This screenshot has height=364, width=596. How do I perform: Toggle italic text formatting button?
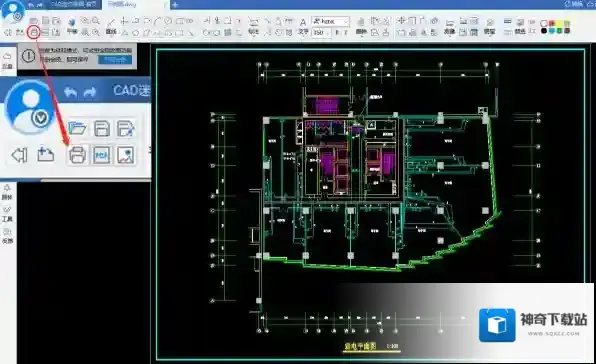pyautogui.click(x=346, y=33)
